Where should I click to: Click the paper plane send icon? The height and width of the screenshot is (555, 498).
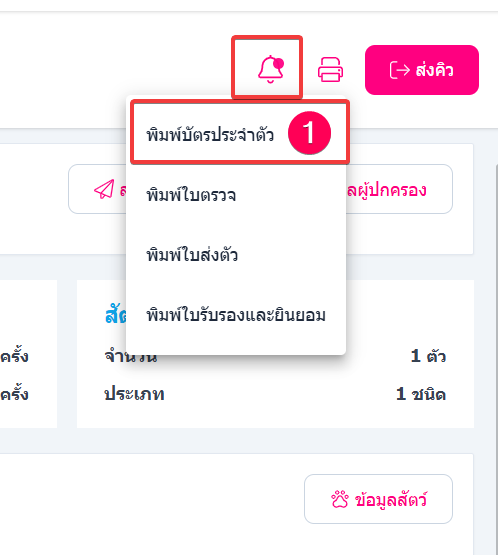(x=104, y=189)
